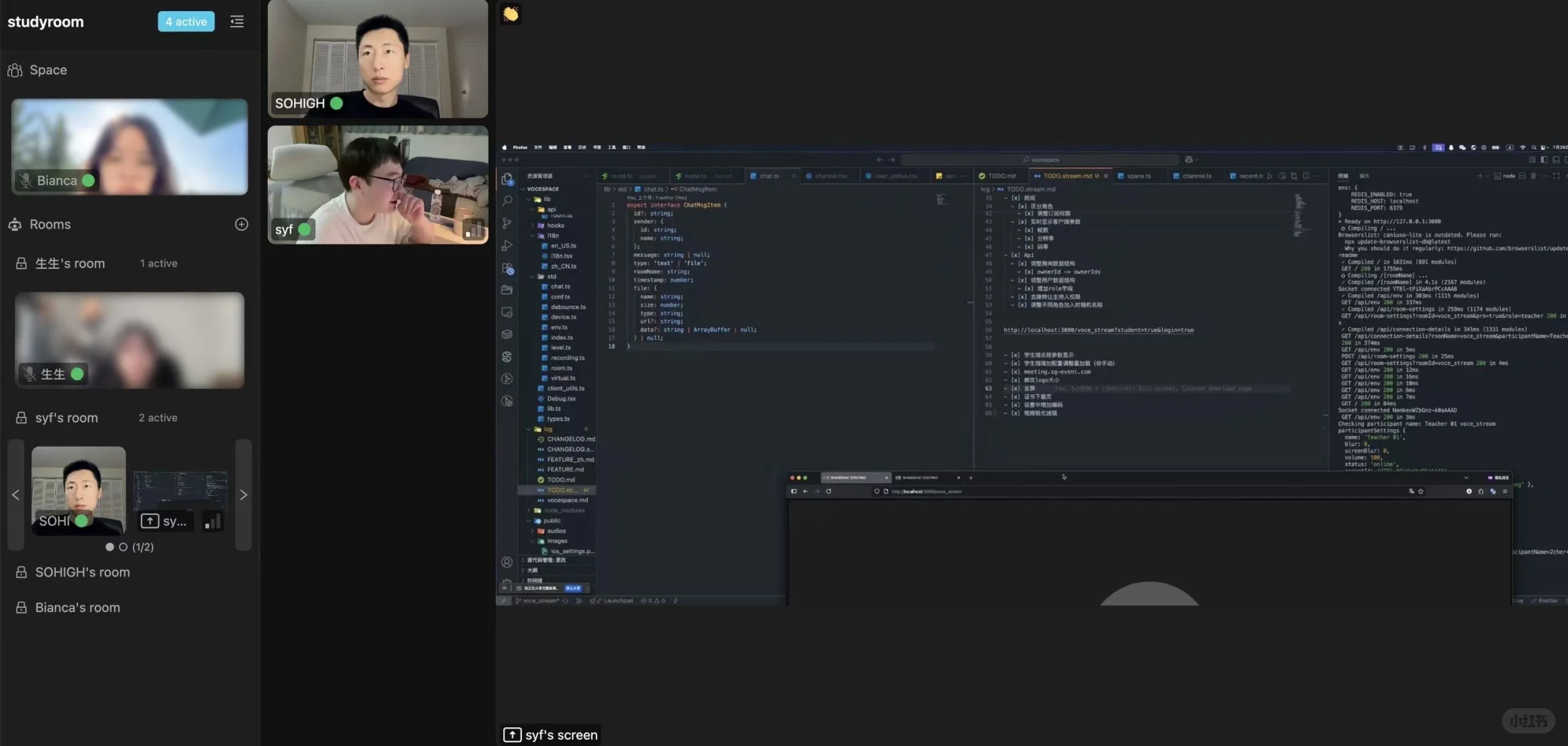
Task: Add a new room with plus icon
Action: (241, 224)
